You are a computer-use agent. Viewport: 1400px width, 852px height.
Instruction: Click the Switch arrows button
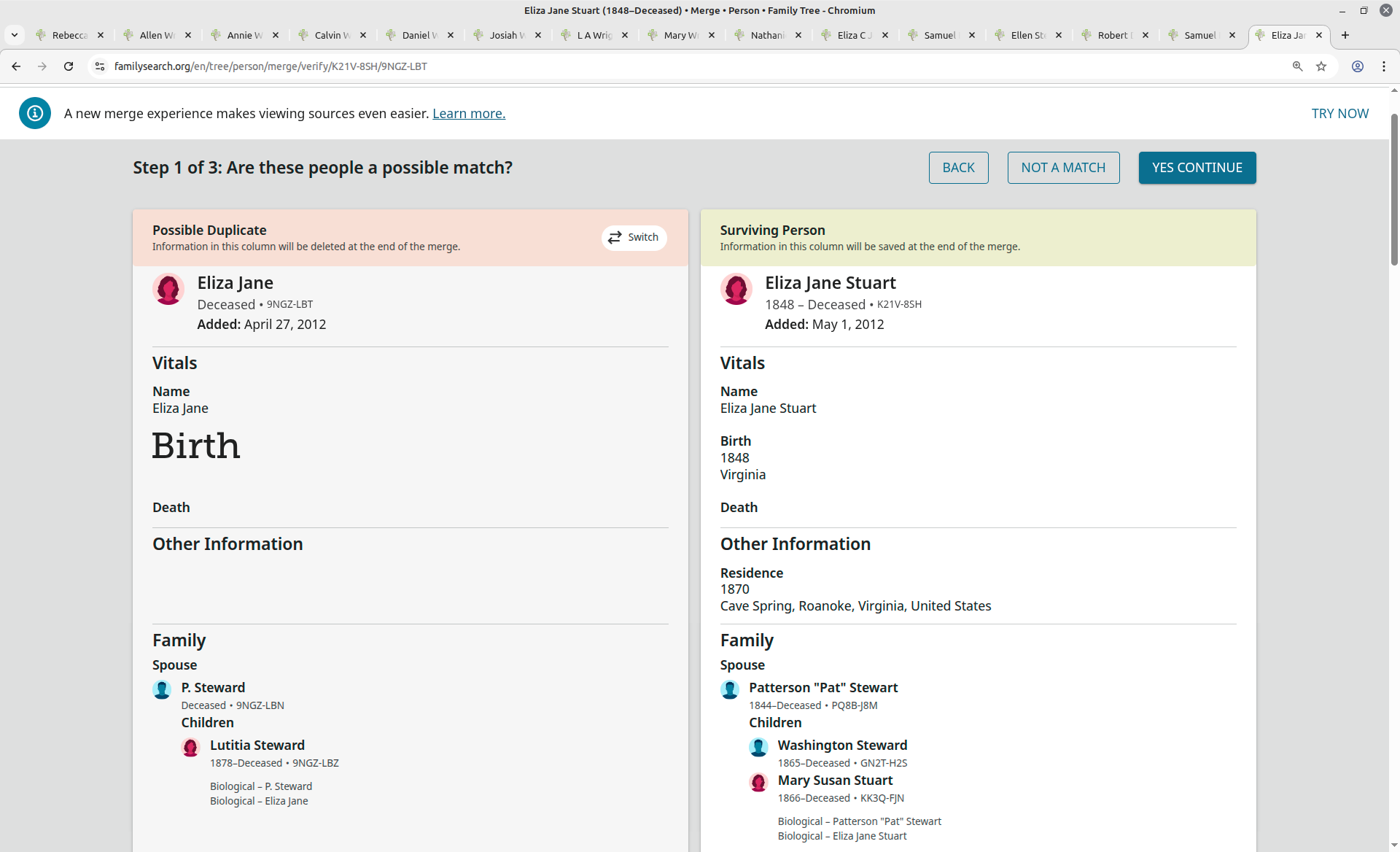(634, 238)
